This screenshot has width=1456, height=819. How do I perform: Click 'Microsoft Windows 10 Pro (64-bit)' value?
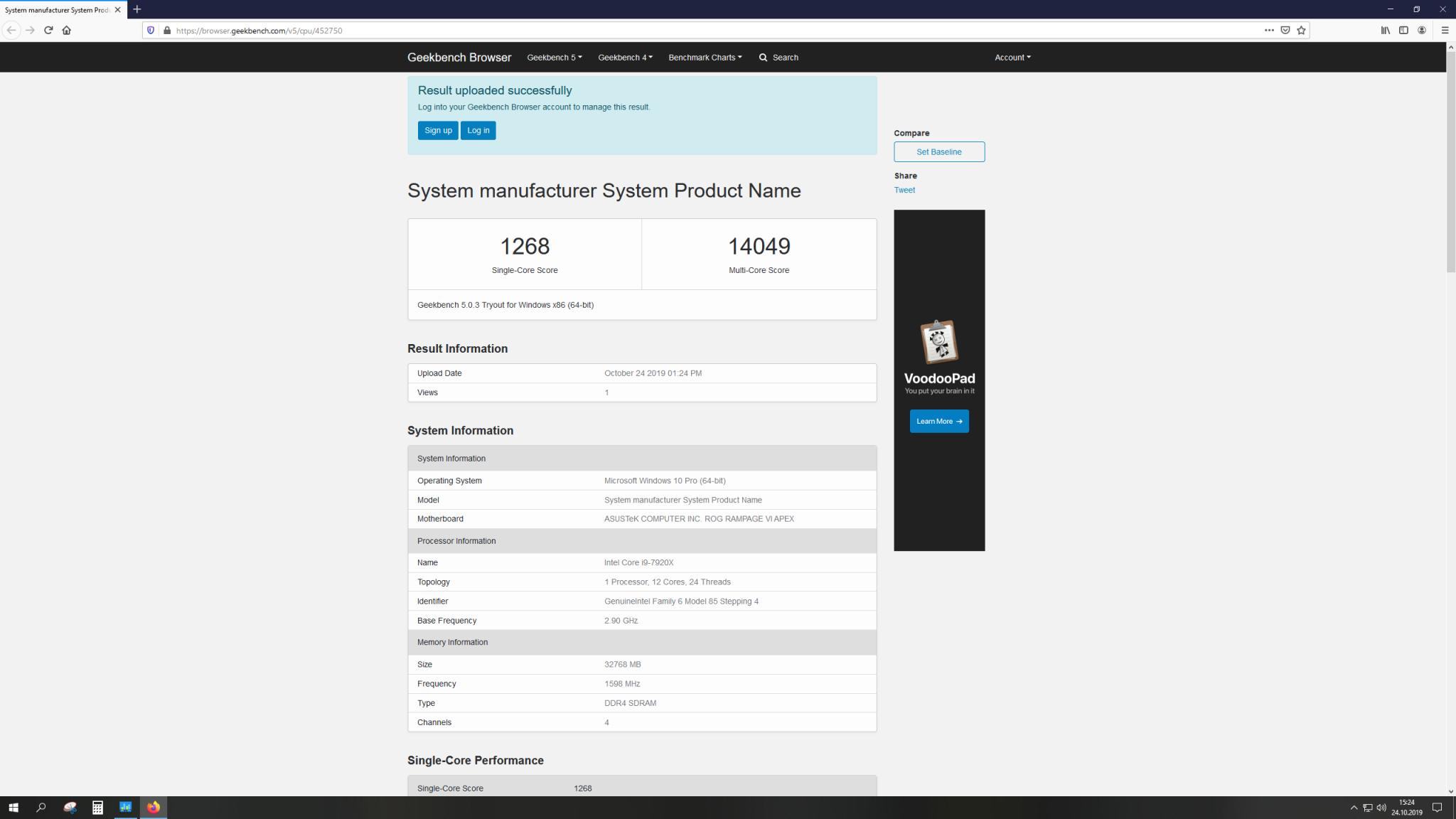coord(665,481)
